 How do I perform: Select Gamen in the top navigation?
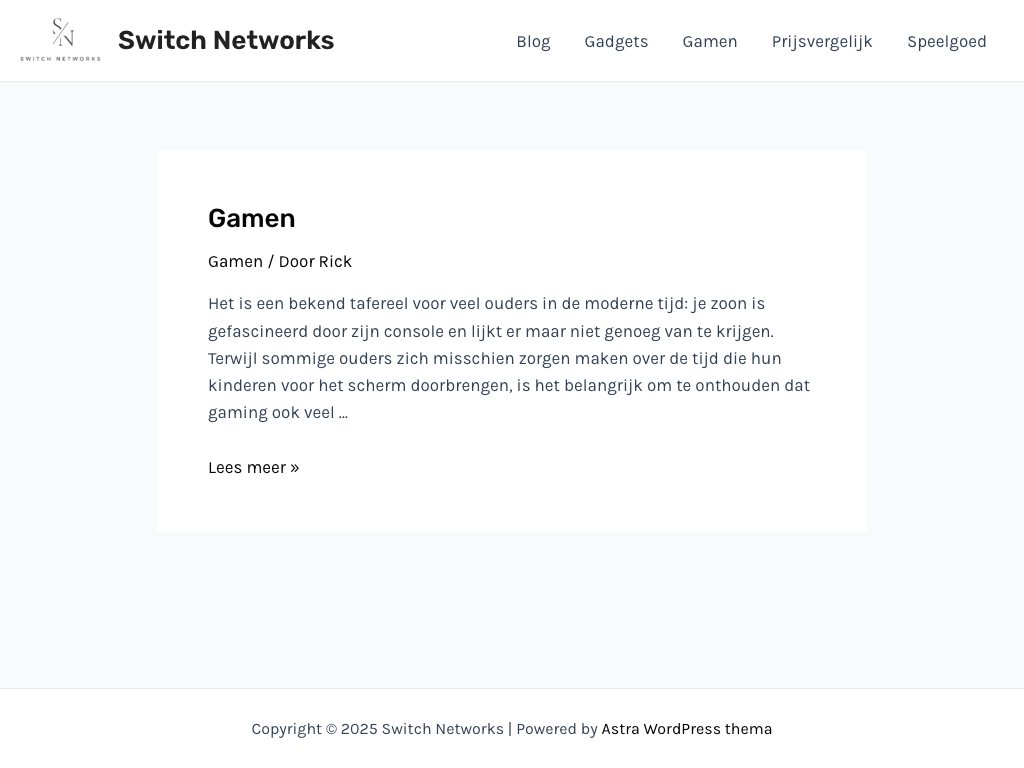pyautogui.click(x=710, y=41)
